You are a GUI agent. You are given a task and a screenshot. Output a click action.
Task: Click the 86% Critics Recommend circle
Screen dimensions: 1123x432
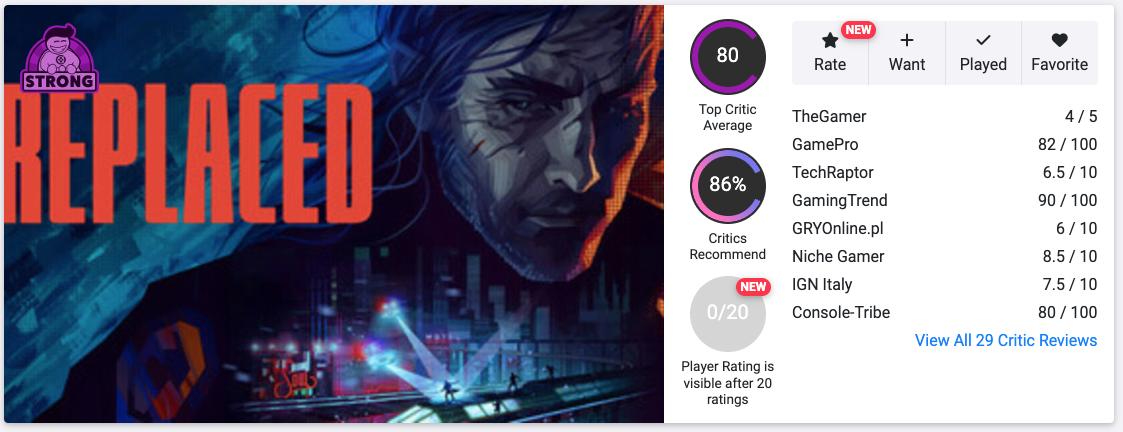(728, 186)
